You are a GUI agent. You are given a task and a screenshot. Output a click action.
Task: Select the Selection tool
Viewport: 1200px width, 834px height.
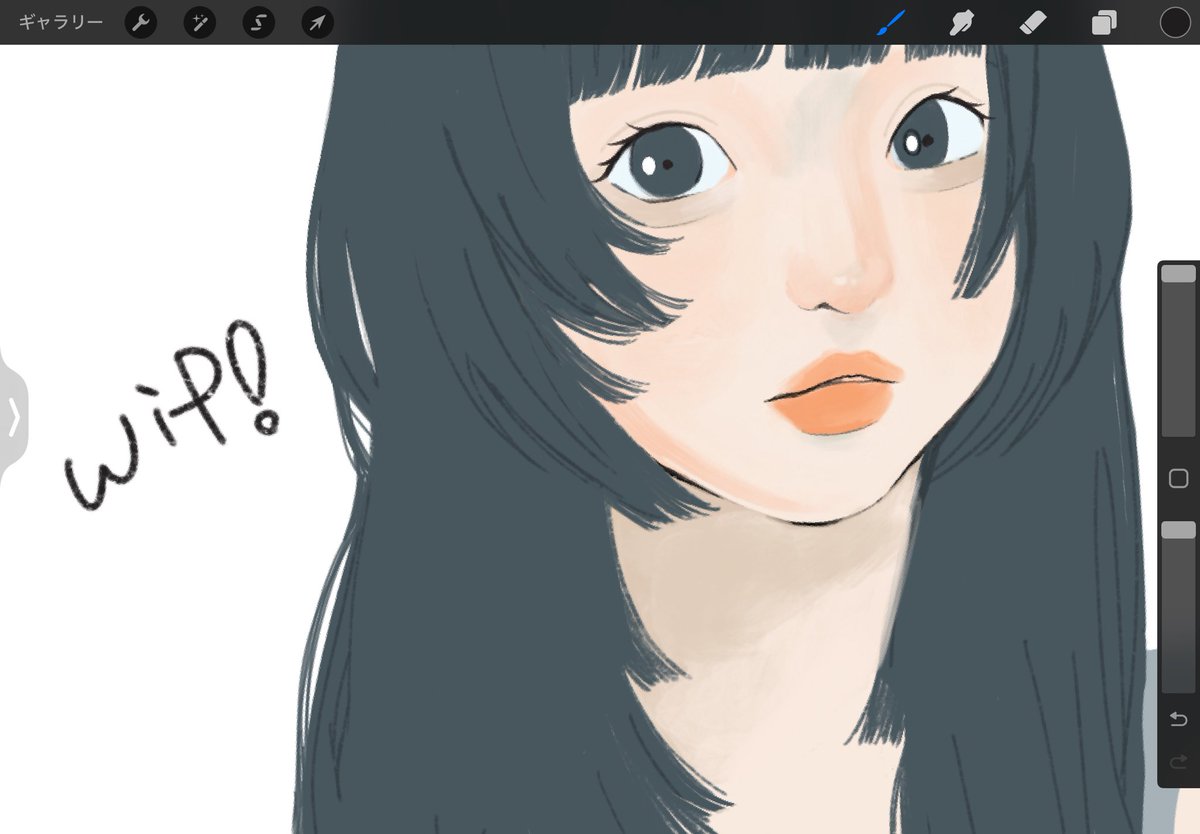[257, 22]
